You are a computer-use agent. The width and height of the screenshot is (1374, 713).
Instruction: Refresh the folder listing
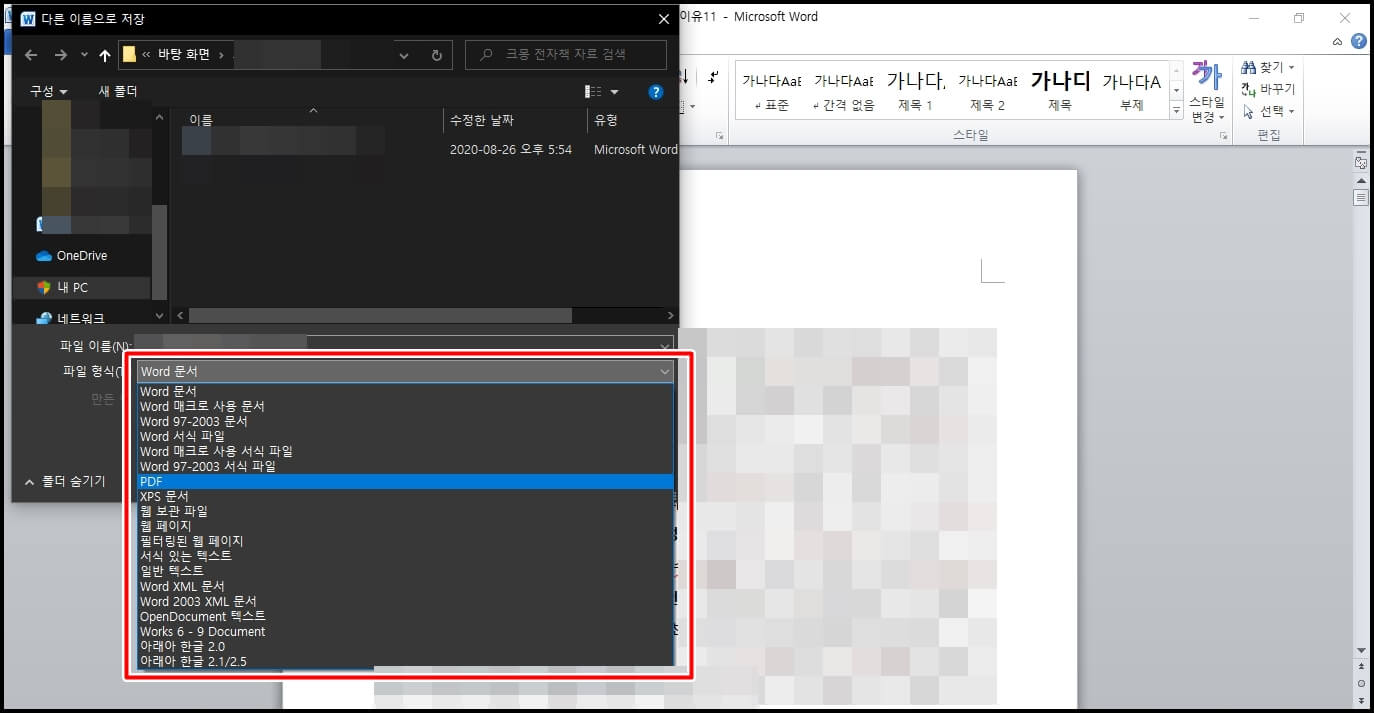click(436, 55)
